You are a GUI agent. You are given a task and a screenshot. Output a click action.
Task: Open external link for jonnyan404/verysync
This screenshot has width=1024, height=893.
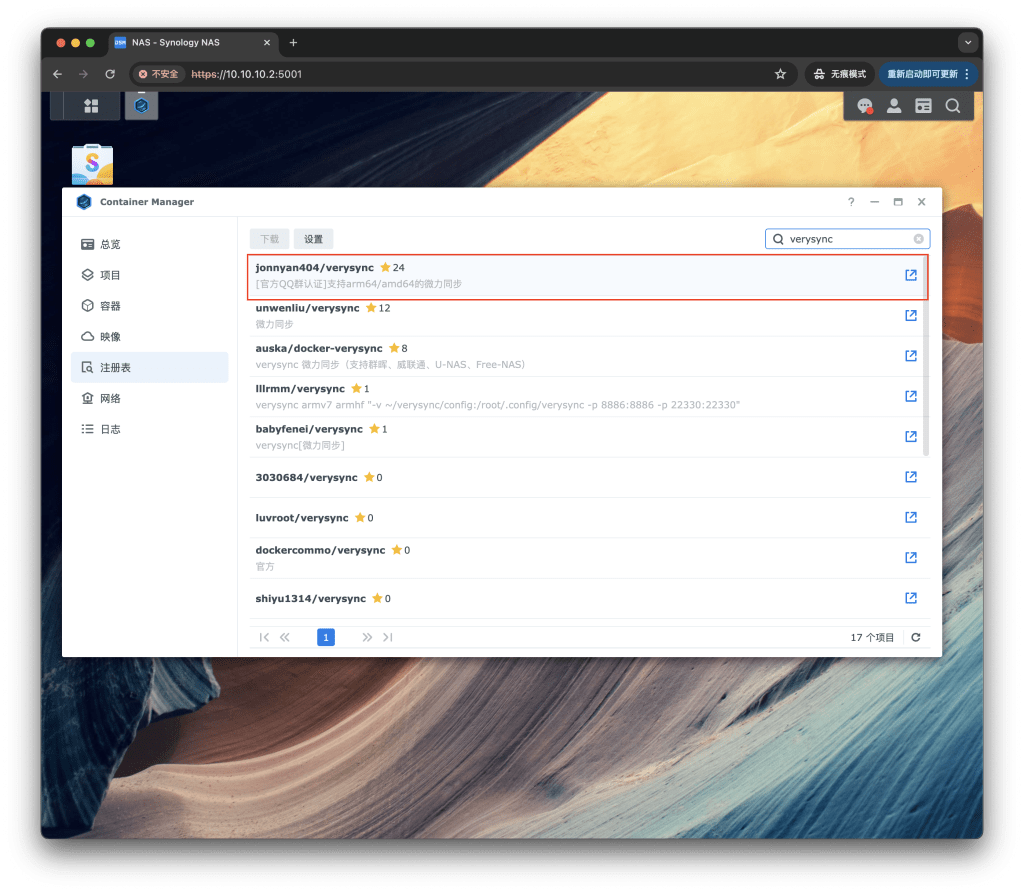pos(911,275)
